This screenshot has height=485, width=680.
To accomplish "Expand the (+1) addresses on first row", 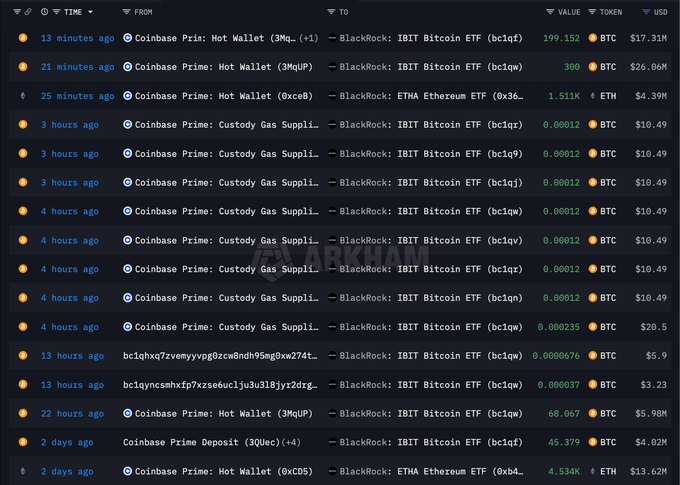I will coord(308,38).
